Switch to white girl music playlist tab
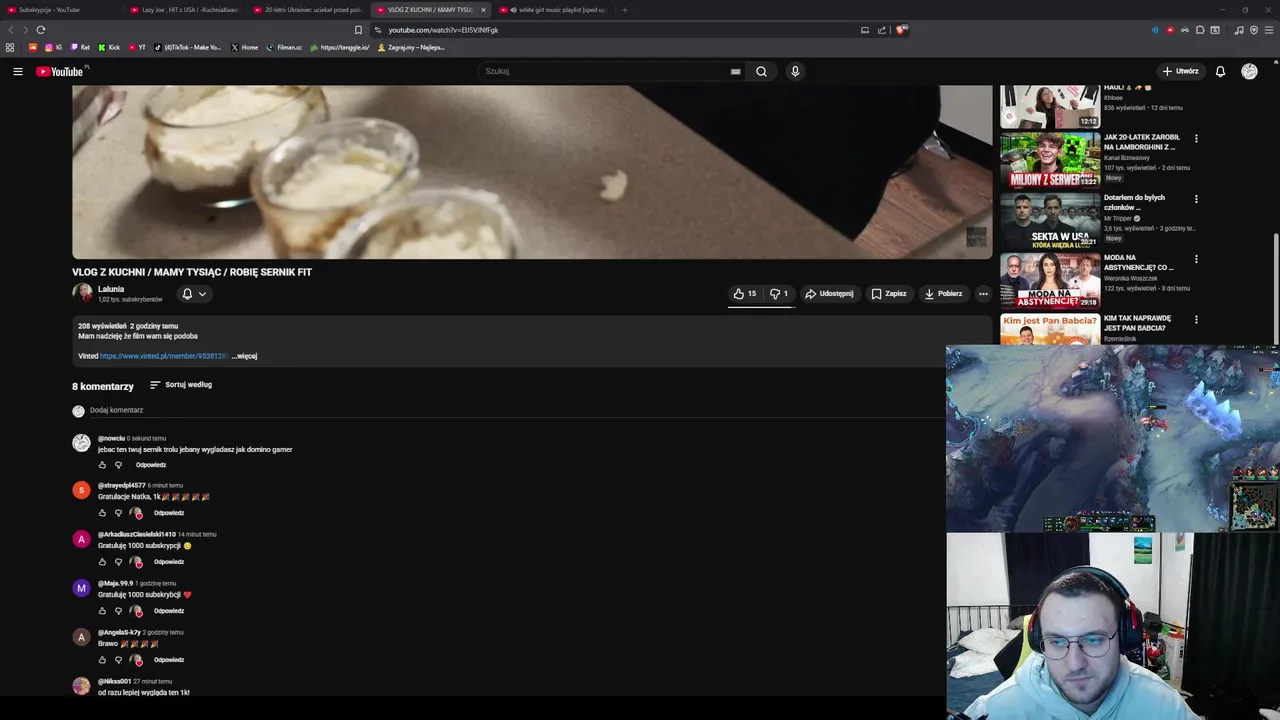The height and width of the screenshot is (720, 1280). click(554, 10)
